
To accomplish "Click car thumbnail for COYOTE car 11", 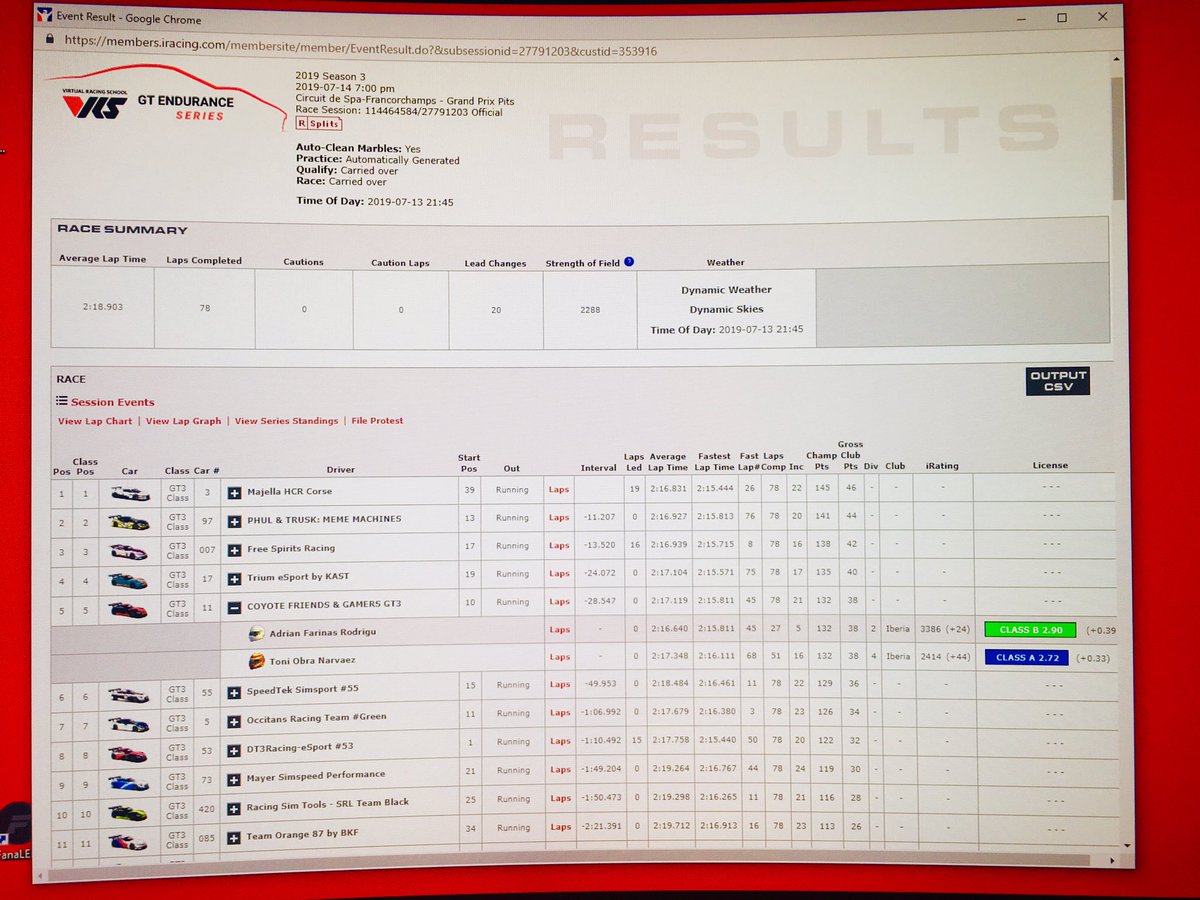I will pos(129,609).
